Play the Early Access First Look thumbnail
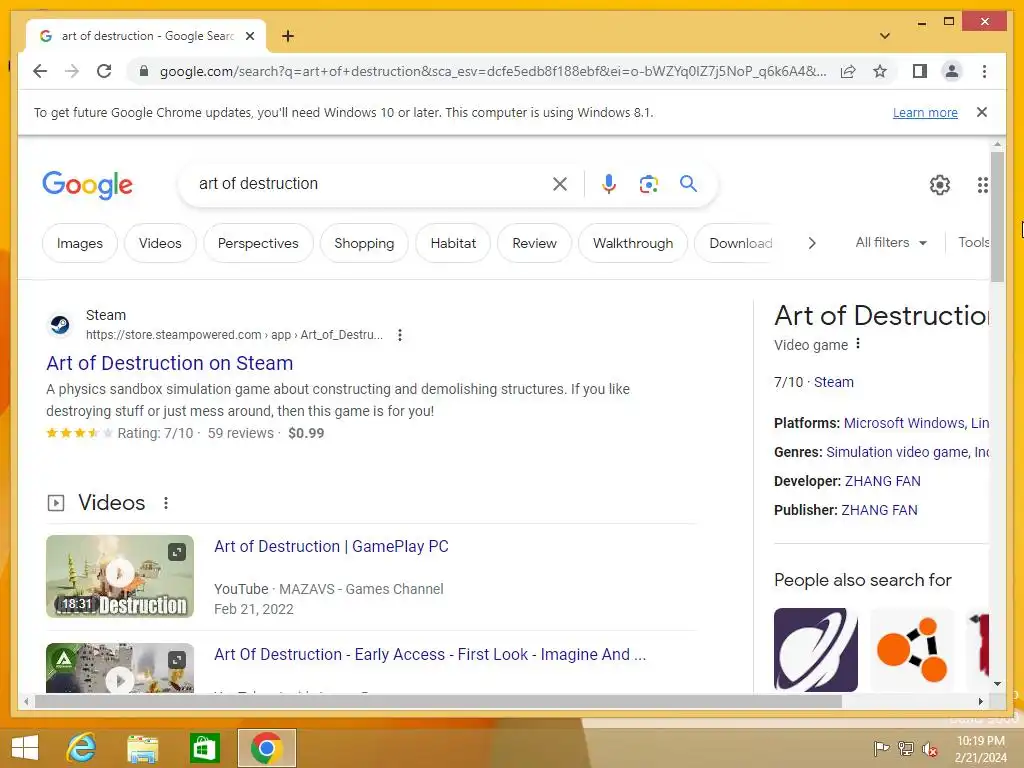This screenshot has height=768, width=1024. 120,668
